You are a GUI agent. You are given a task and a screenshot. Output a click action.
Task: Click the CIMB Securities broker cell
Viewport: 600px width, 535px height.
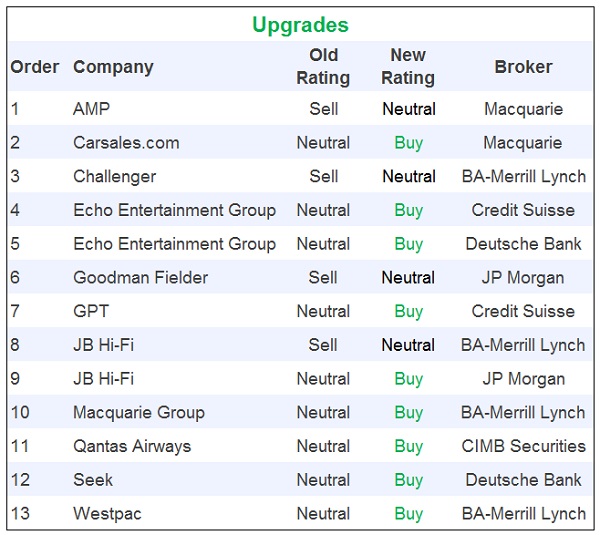(523, 447)
